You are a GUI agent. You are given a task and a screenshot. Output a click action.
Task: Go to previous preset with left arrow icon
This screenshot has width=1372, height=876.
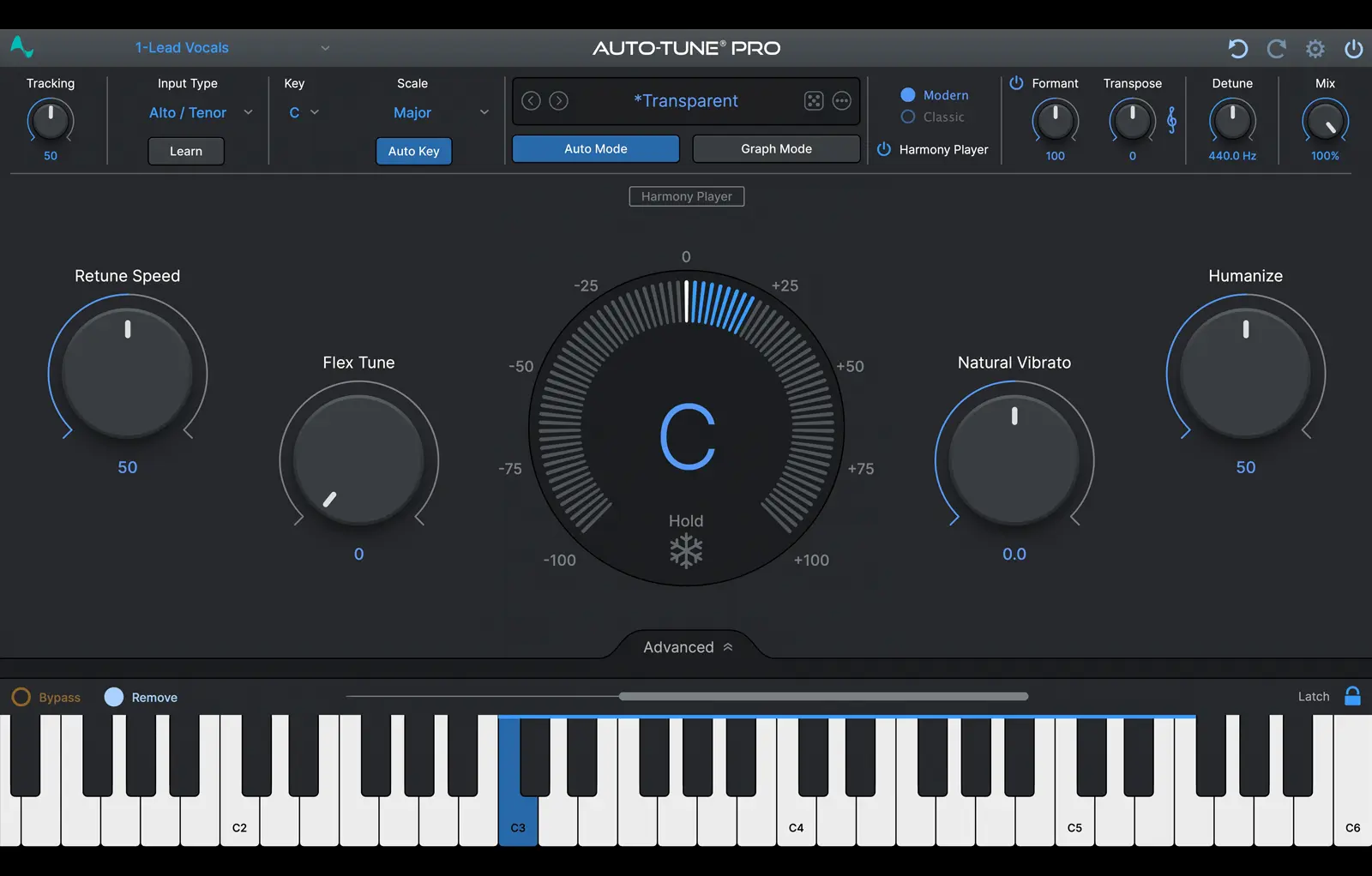click(x=531, y=101)
